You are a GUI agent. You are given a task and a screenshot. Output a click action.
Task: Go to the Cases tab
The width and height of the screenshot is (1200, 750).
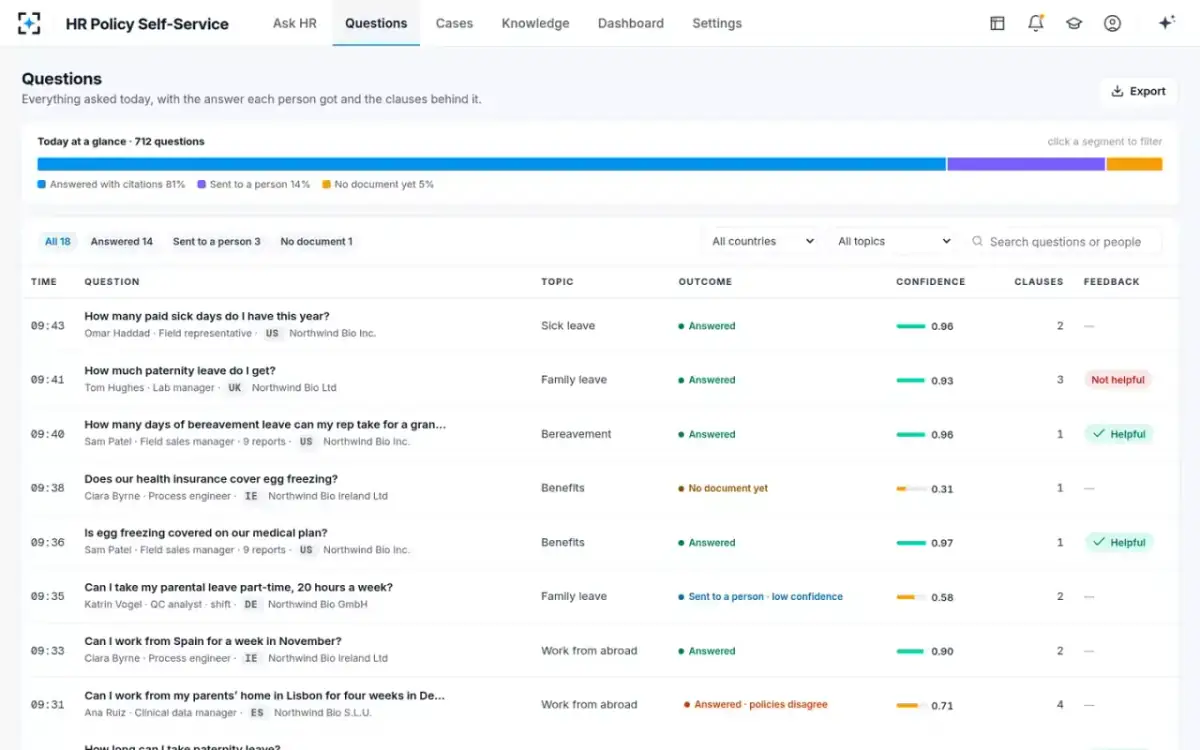pyautogui.click(x=454, y=23)
